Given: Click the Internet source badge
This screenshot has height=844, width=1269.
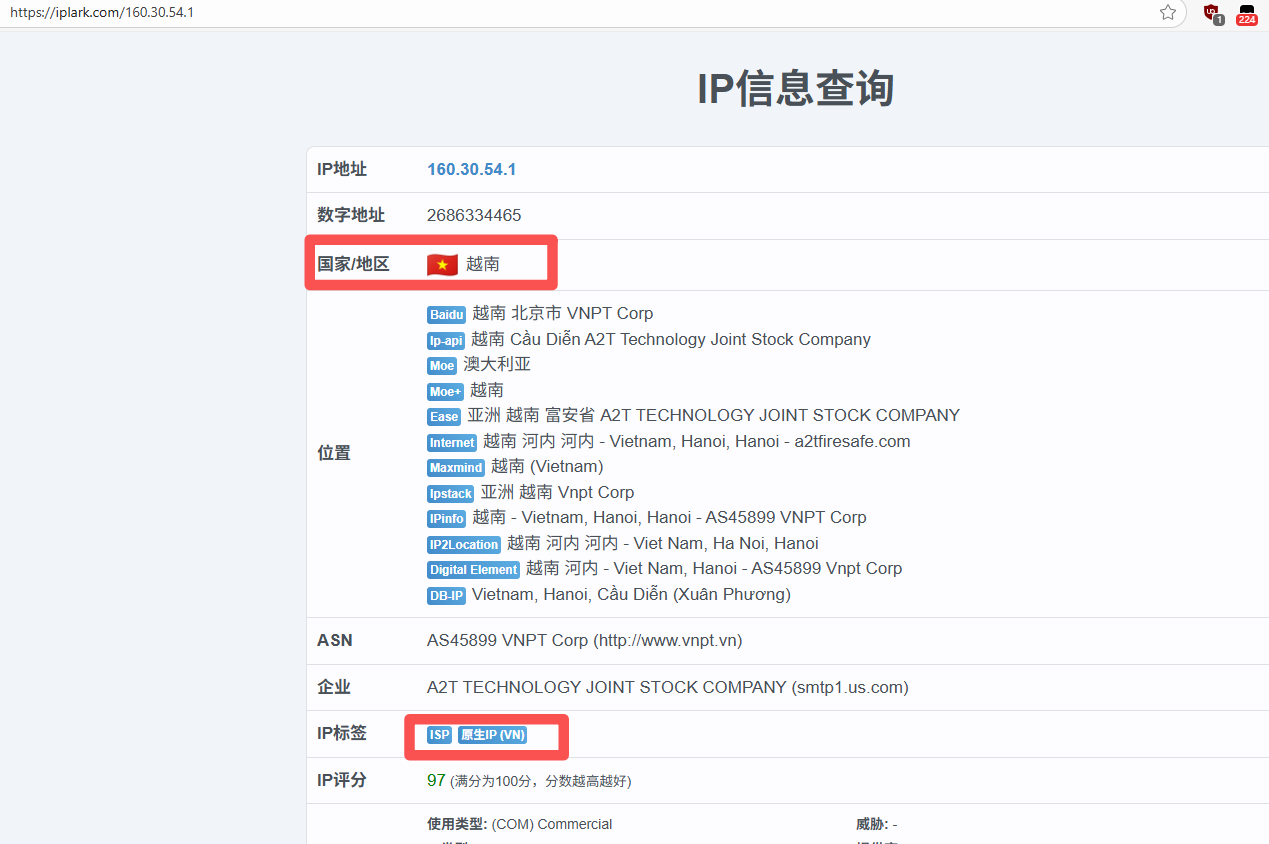Looking at the screenshot, I should pyautogui.click(x=452, y=443).
